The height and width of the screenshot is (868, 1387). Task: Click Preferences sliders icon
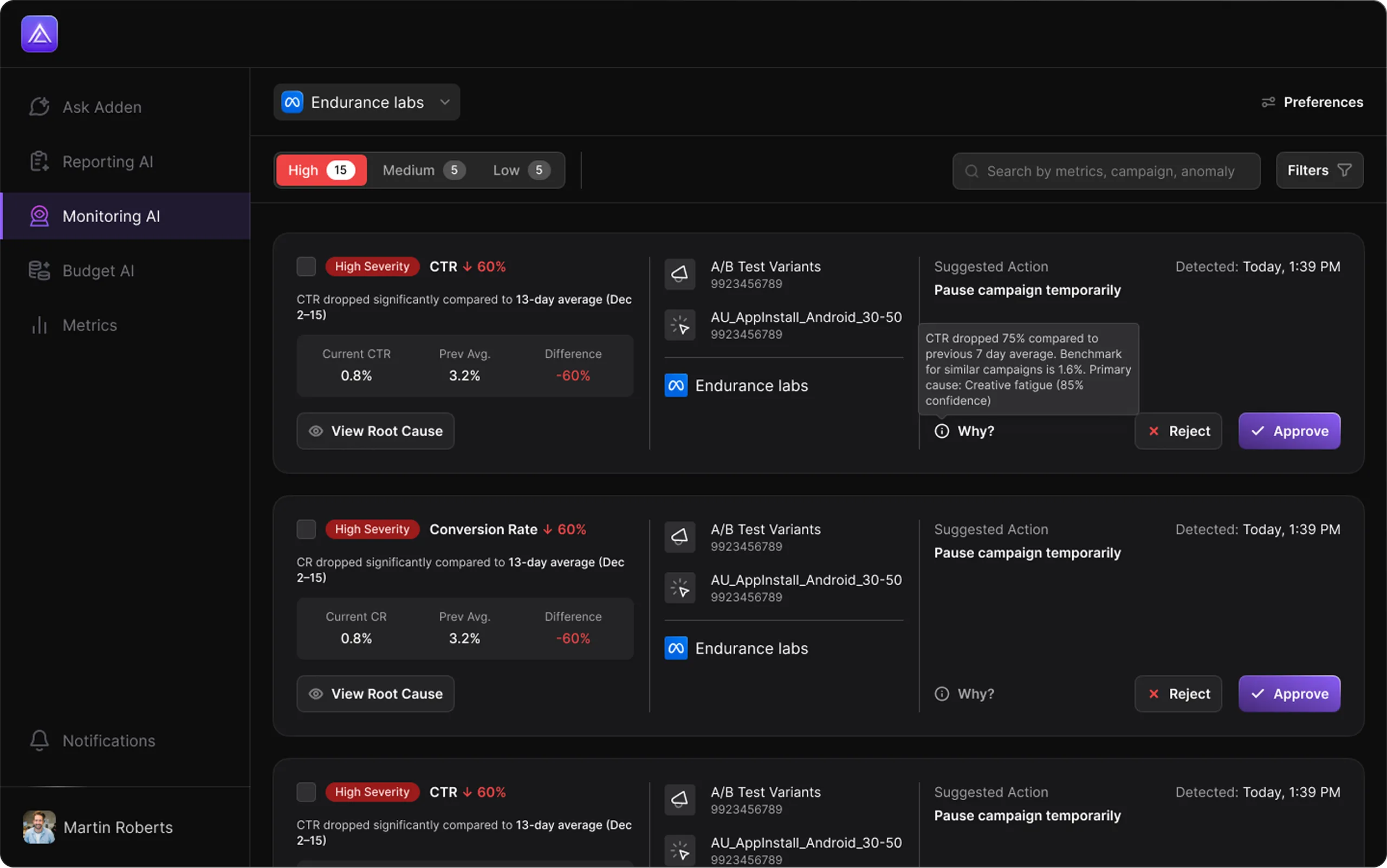1268,102
